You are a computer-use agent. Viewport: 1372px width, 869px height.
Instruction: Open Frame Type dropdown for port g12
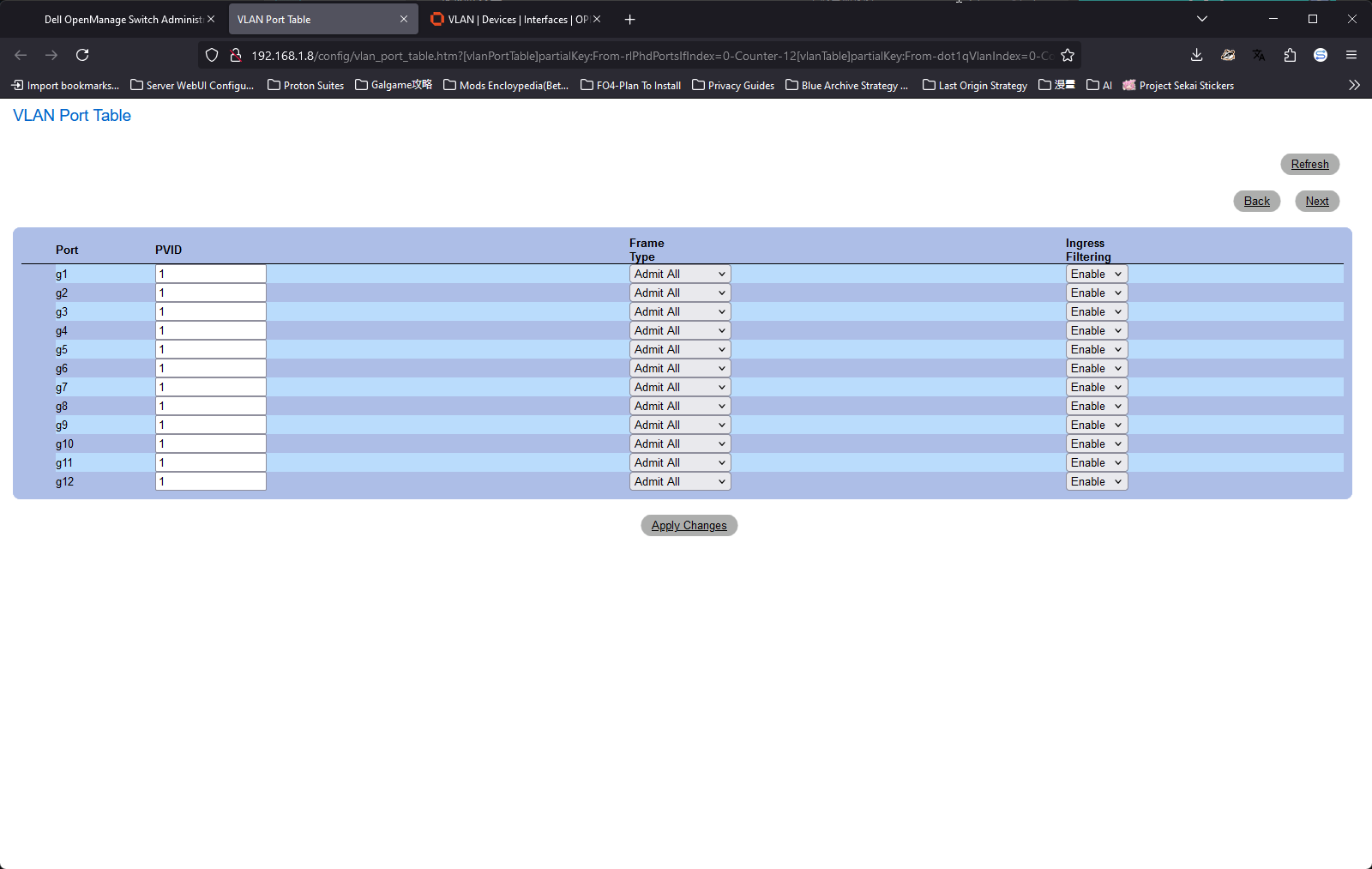(680, 481)
